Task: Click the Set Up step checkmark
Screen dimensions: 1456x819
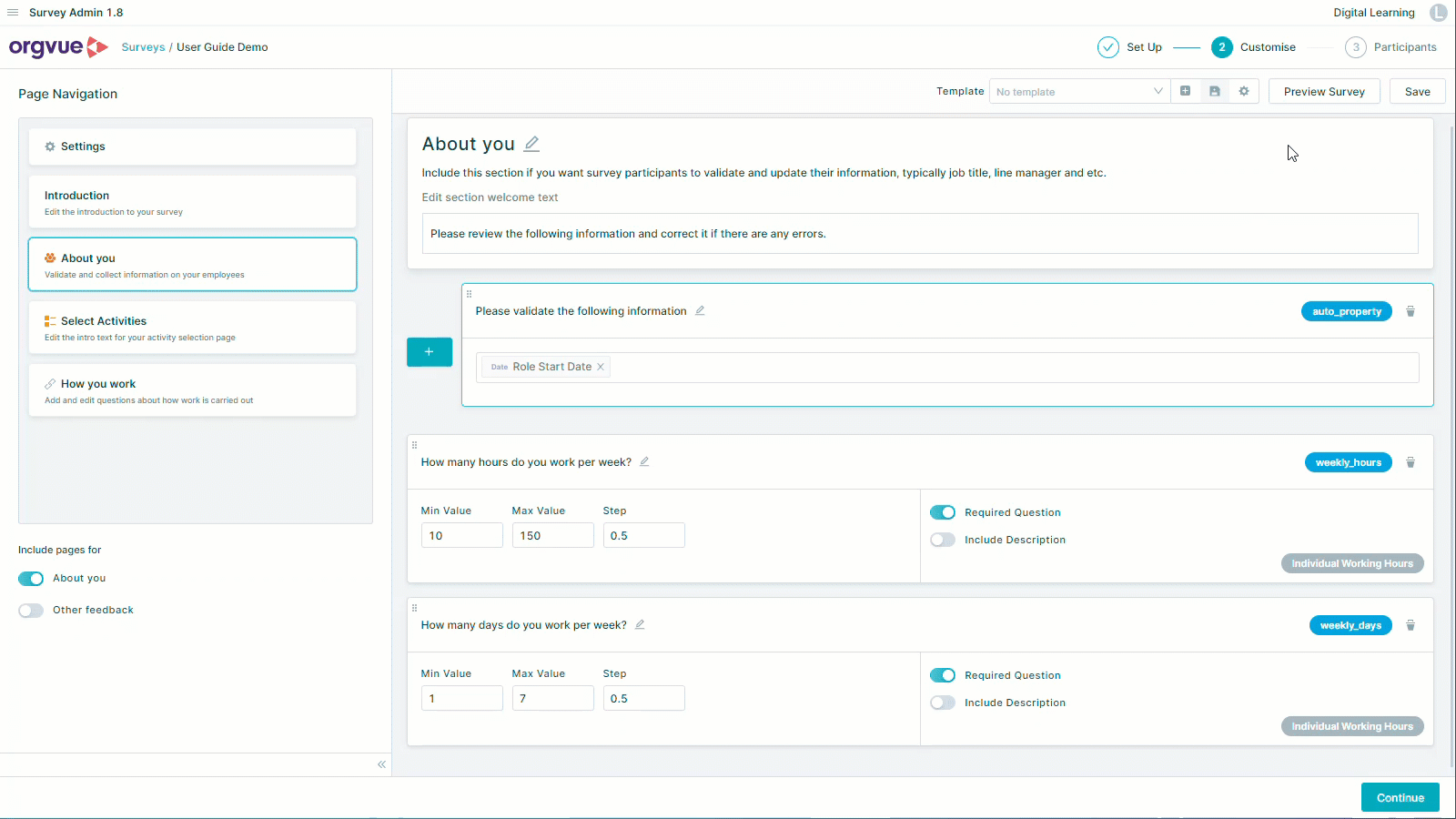Action: coord(1107,47)
